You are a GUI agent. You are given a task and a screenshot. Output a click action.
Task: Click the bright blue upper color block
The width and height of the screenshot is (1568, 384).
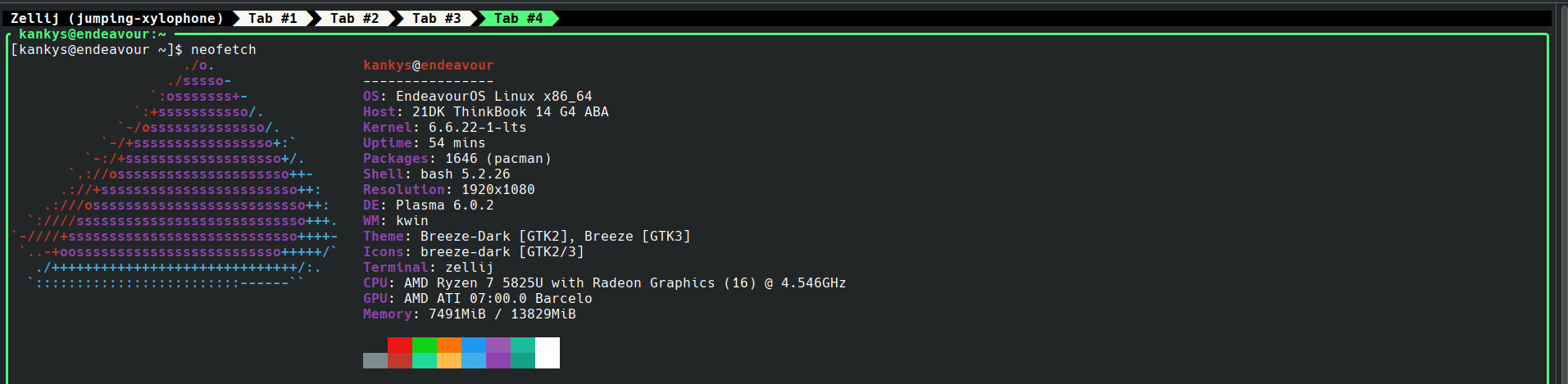point(474,345)
